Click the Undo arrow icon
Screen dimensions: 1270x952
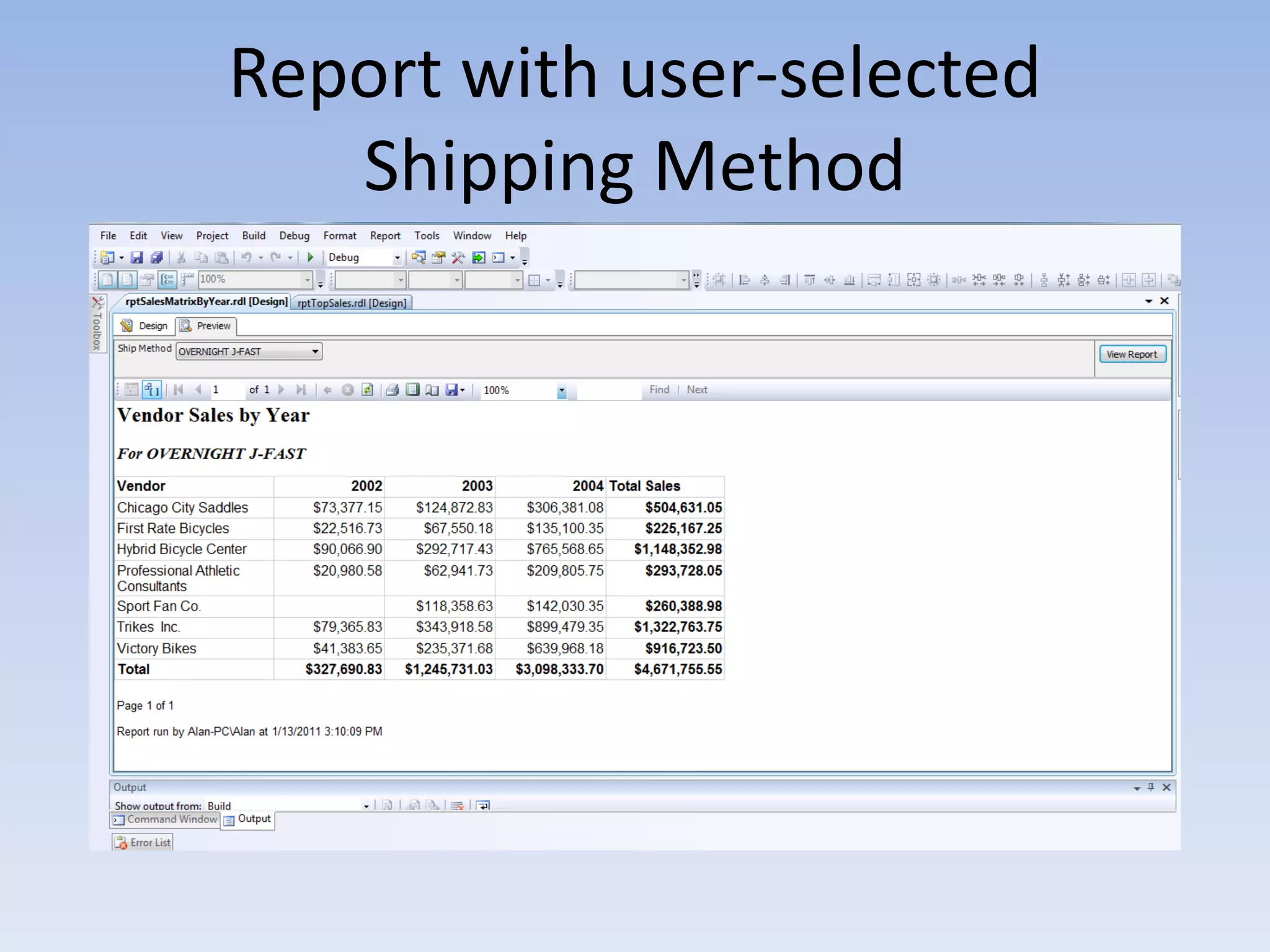[x=246, y=257]
